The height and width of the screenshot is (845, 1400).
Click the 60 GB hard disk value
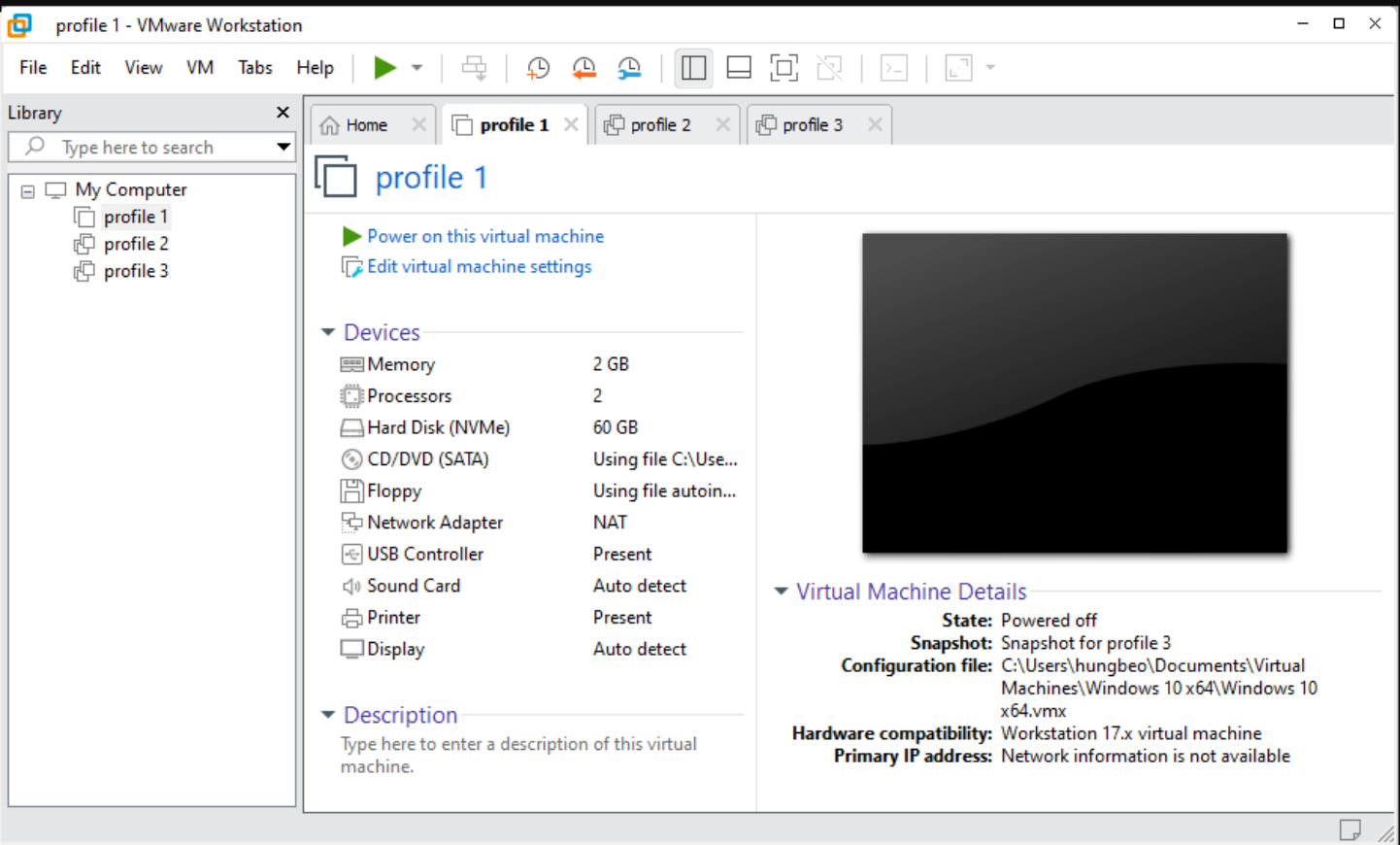point(616,427)
